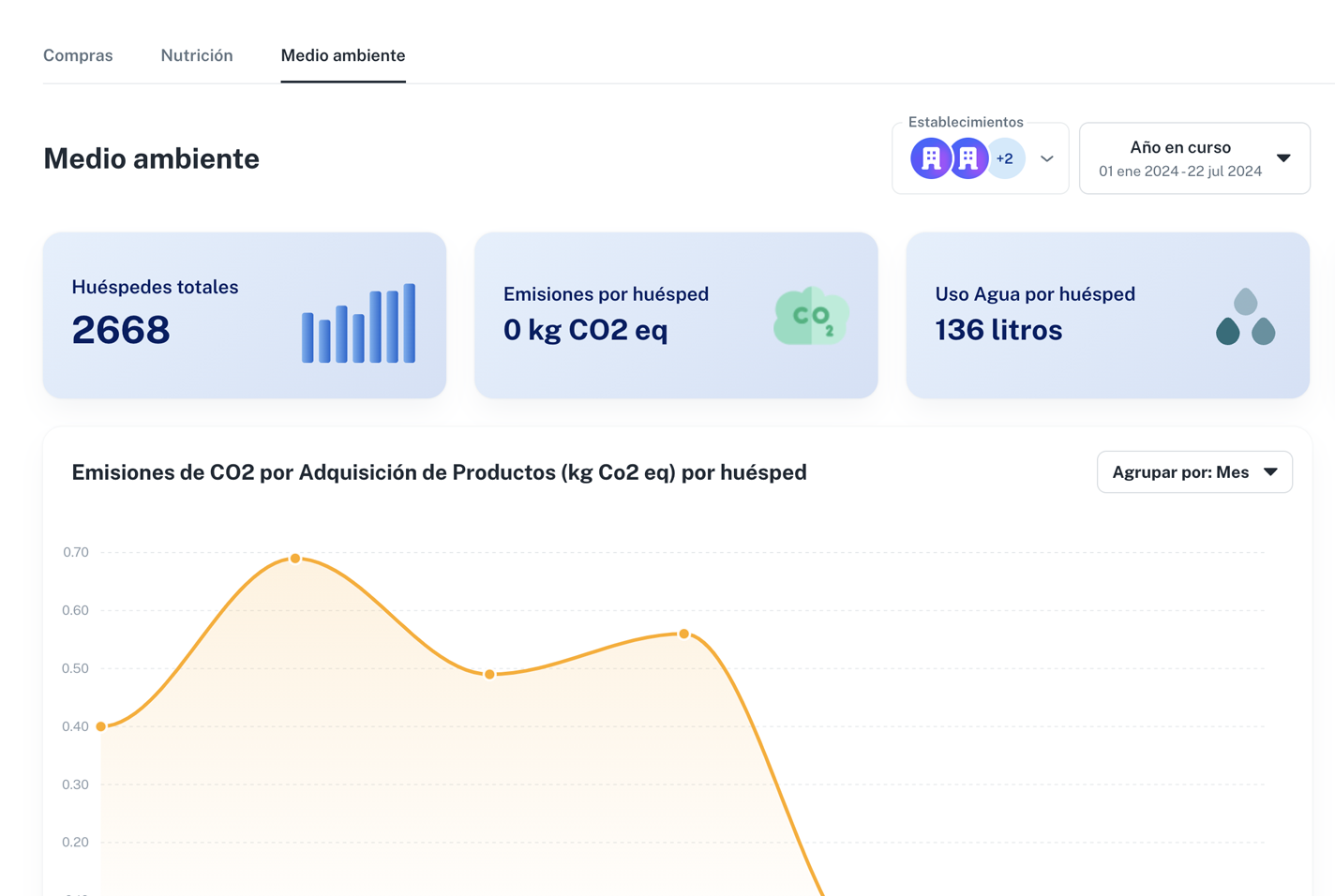1335x896 pixels.
Task: Click the 0.70 y-axis label
Action: click(76, 552)
